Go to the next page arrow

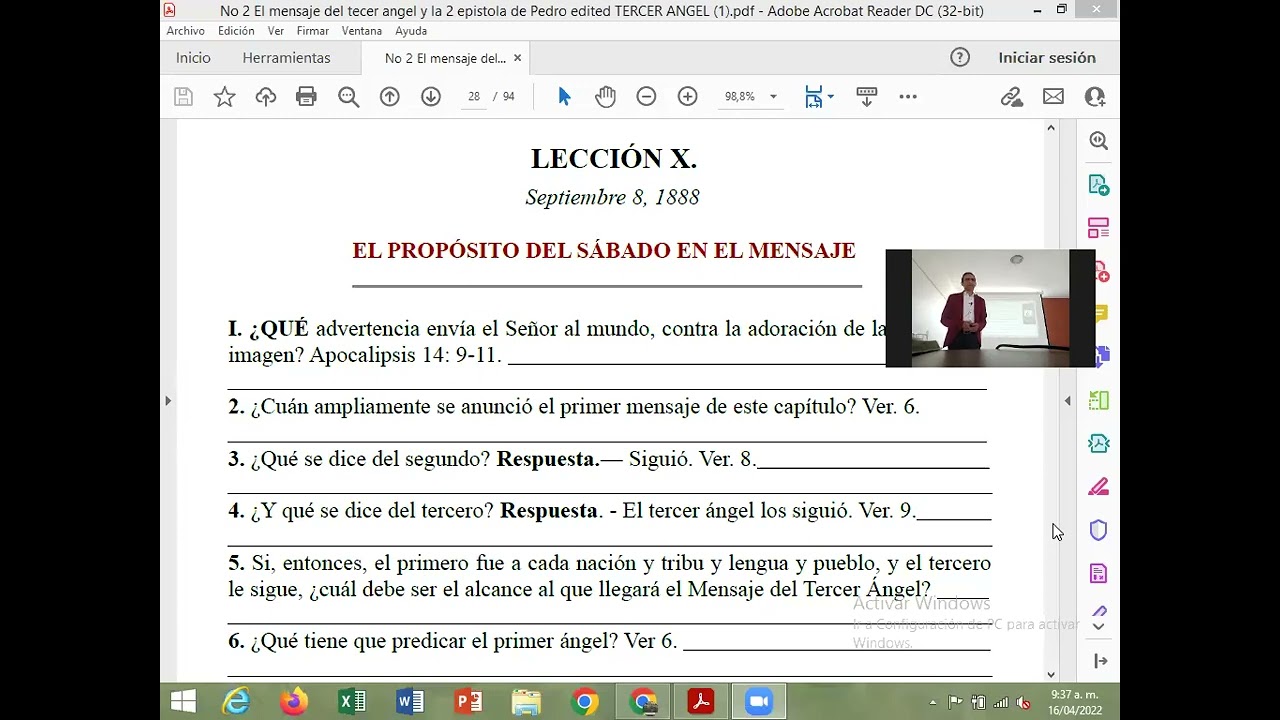click(x=430, y=97)
